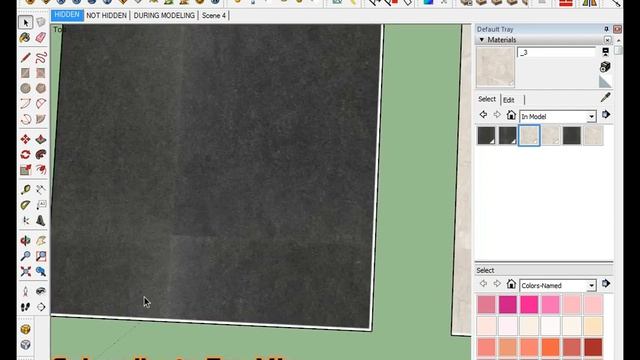Select the arrow Select tool

coord(26,22)
